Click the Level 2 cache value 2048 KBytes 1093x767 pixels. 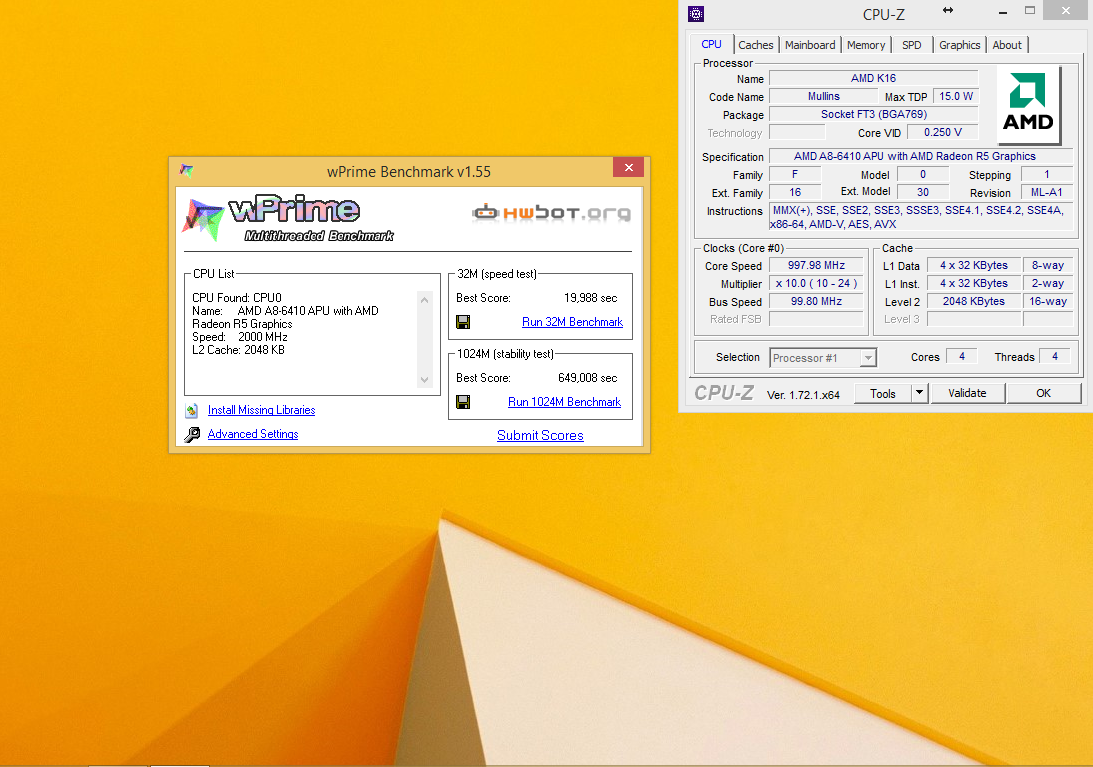974,302
